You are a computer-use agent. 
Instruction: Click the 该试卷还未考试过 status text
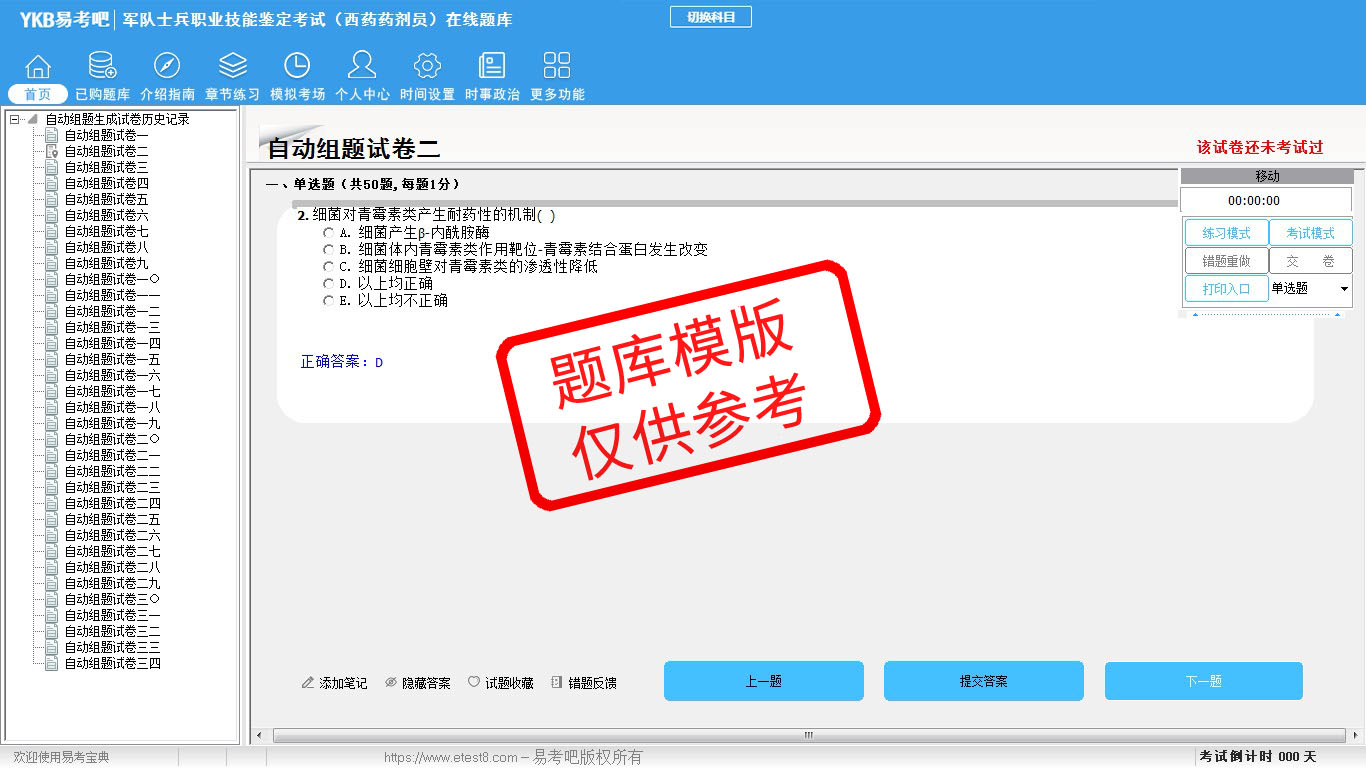click(1260, 147)
